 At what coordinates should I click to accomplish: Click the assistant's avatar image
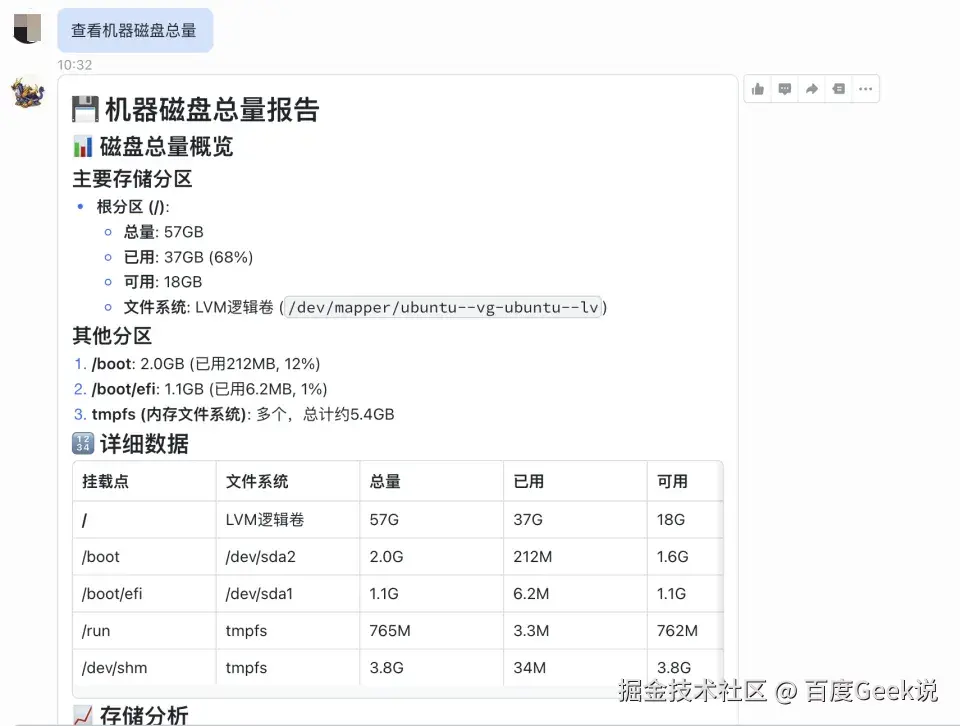click(x=29, y=92)
